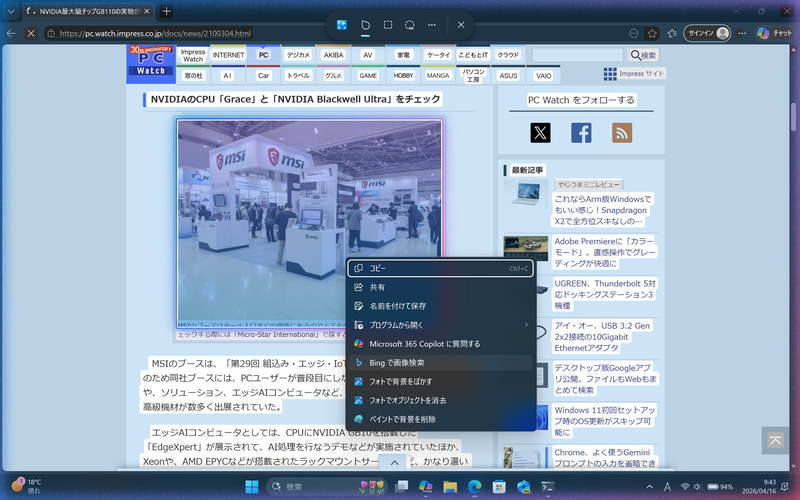Screen dimensions: 800x500
Task: Open File Explorer from the taskbar
Action: 450,487
